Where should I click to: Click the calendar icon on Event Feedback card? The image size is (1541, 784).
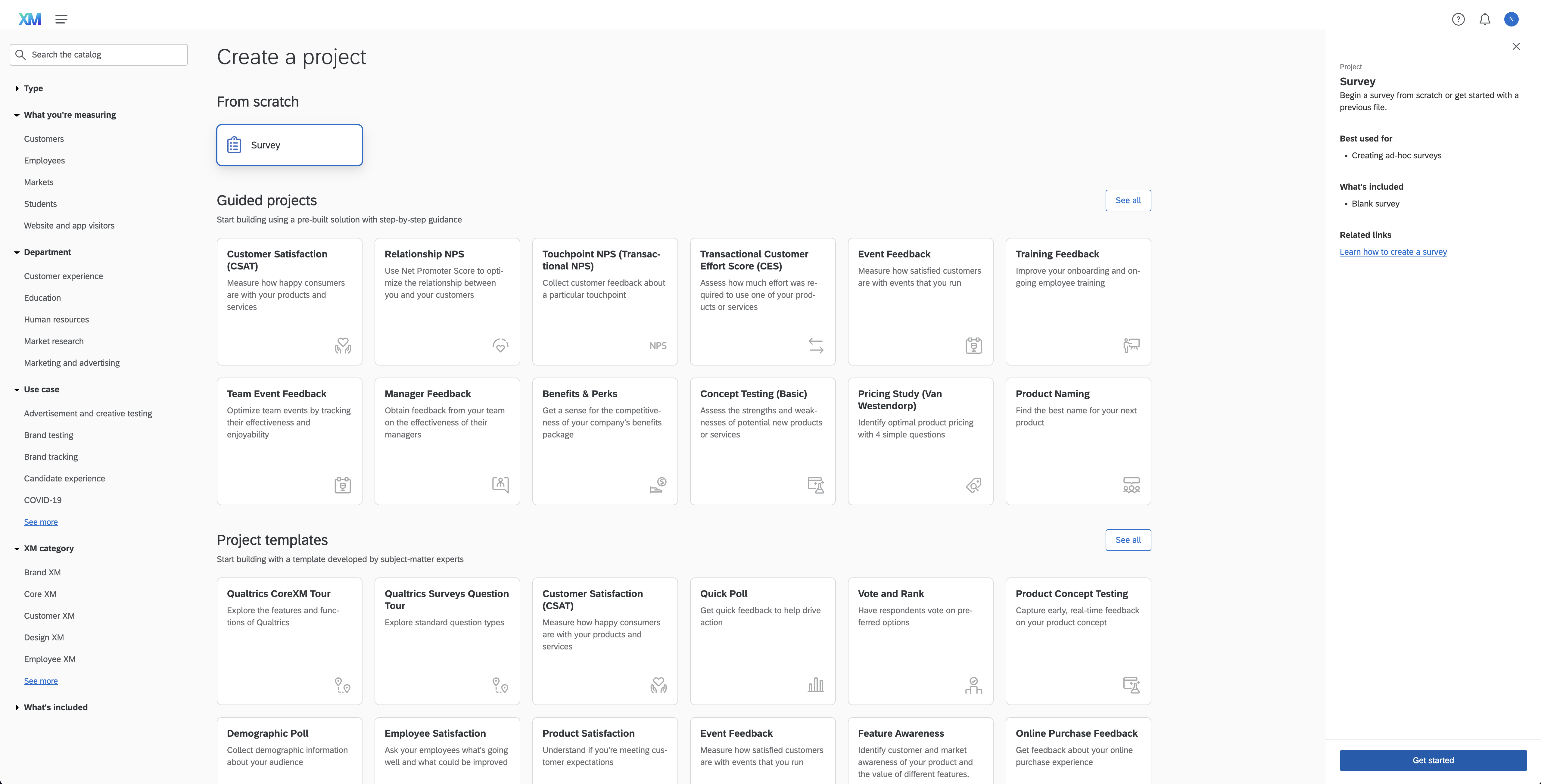(x=973, y=345)
